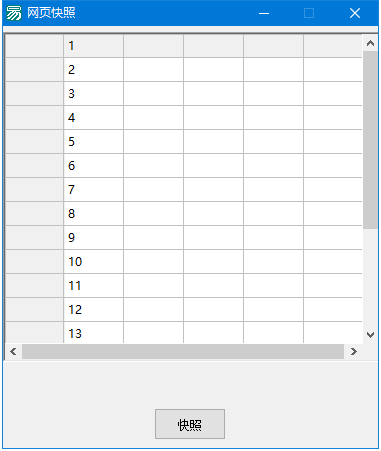Close the 网页快照 window
381x451 pixels.
[355, 13]
